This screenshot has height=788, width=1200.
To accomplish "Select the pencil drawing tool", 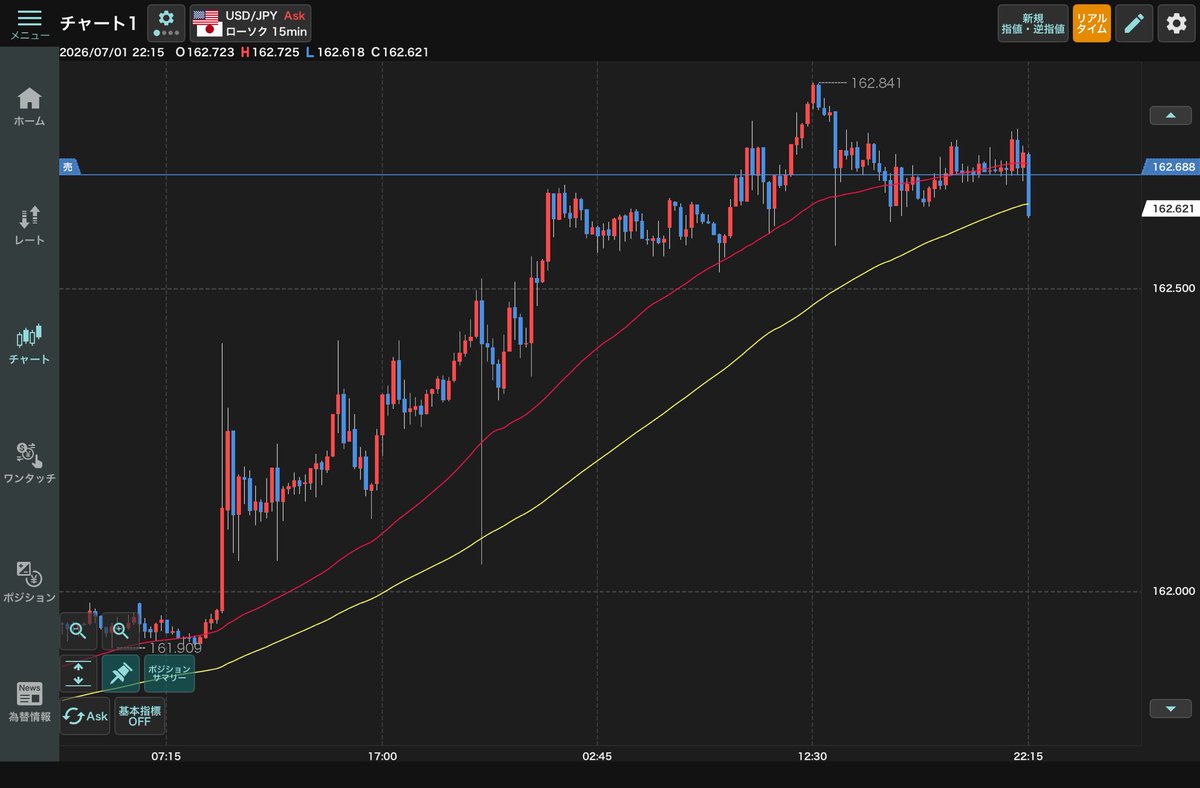I will [x=1134, y=23].
